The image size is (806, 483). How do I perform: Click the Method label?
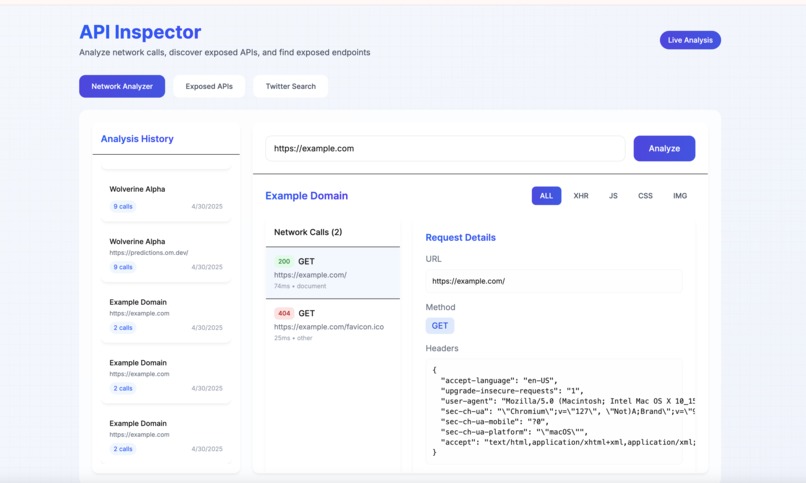click(x=441, y=307)
